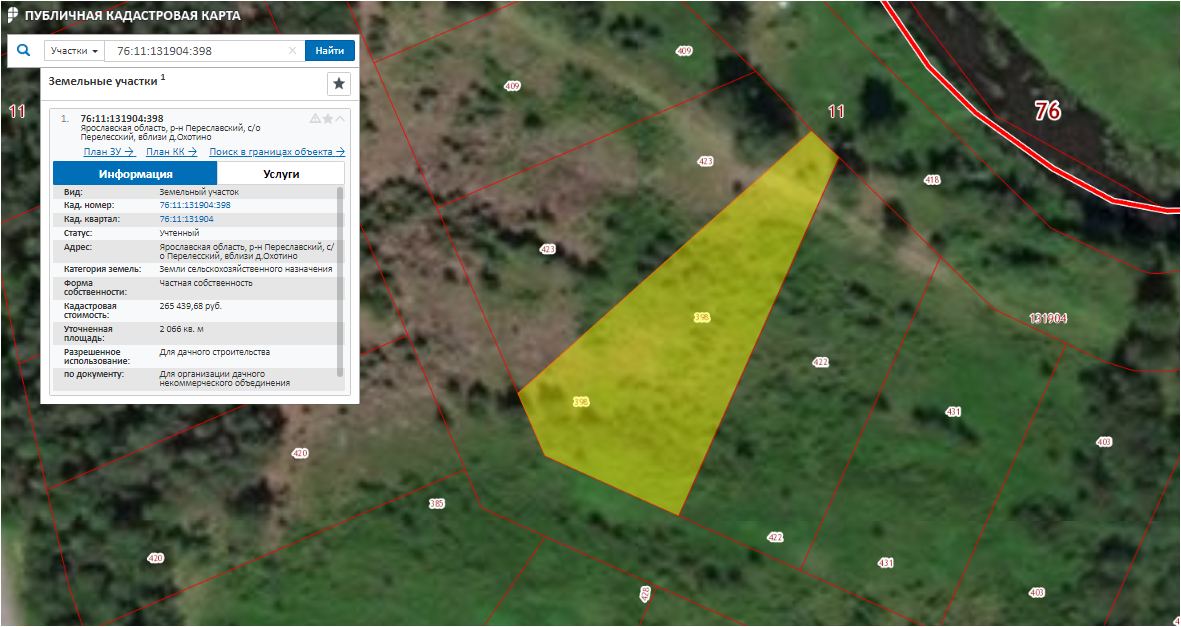Add result 1 to favorites with its star icon
The image size is (1181, 627).
pos(328,118)
